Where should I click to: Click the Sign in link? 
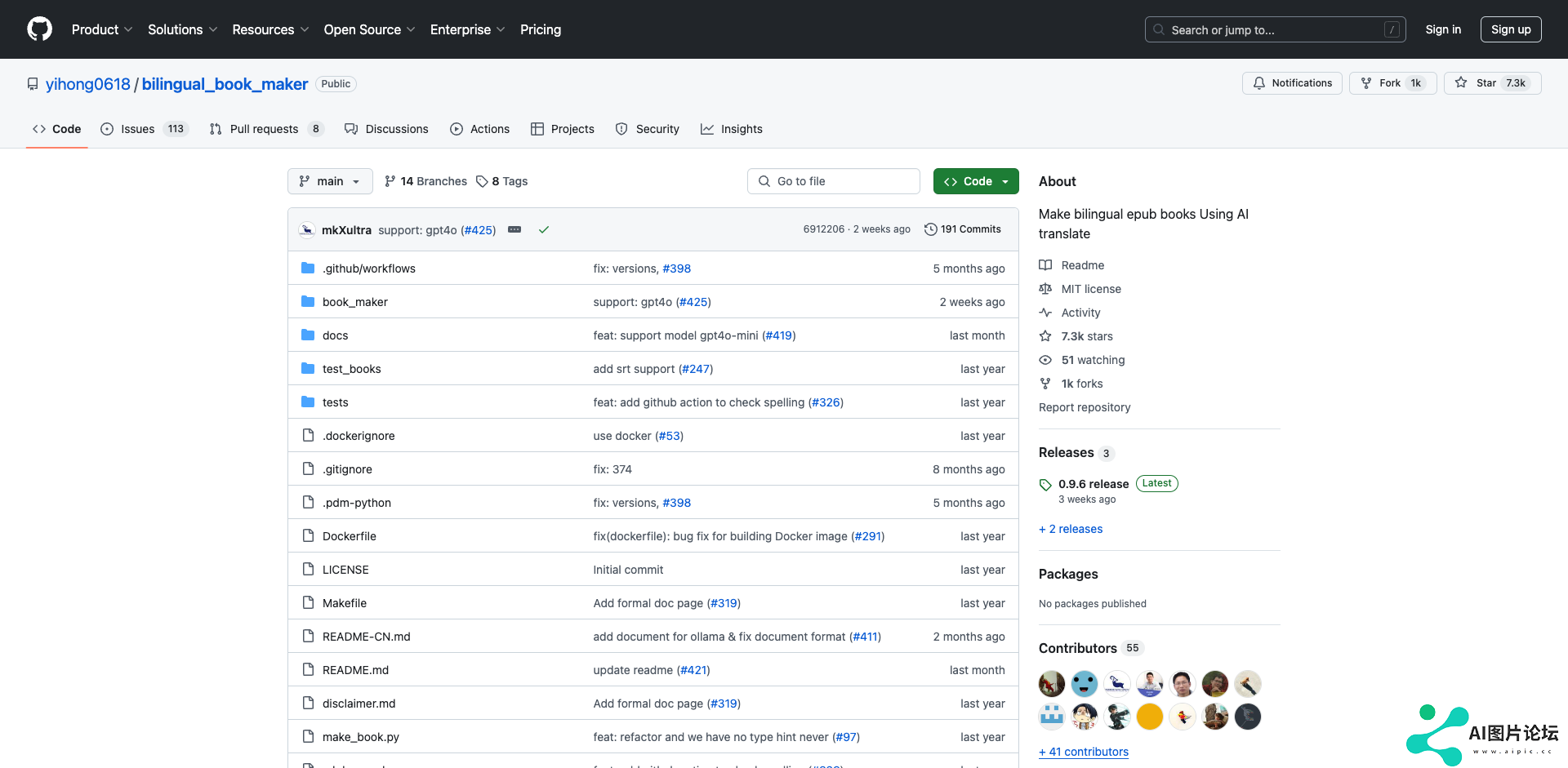1443,29
